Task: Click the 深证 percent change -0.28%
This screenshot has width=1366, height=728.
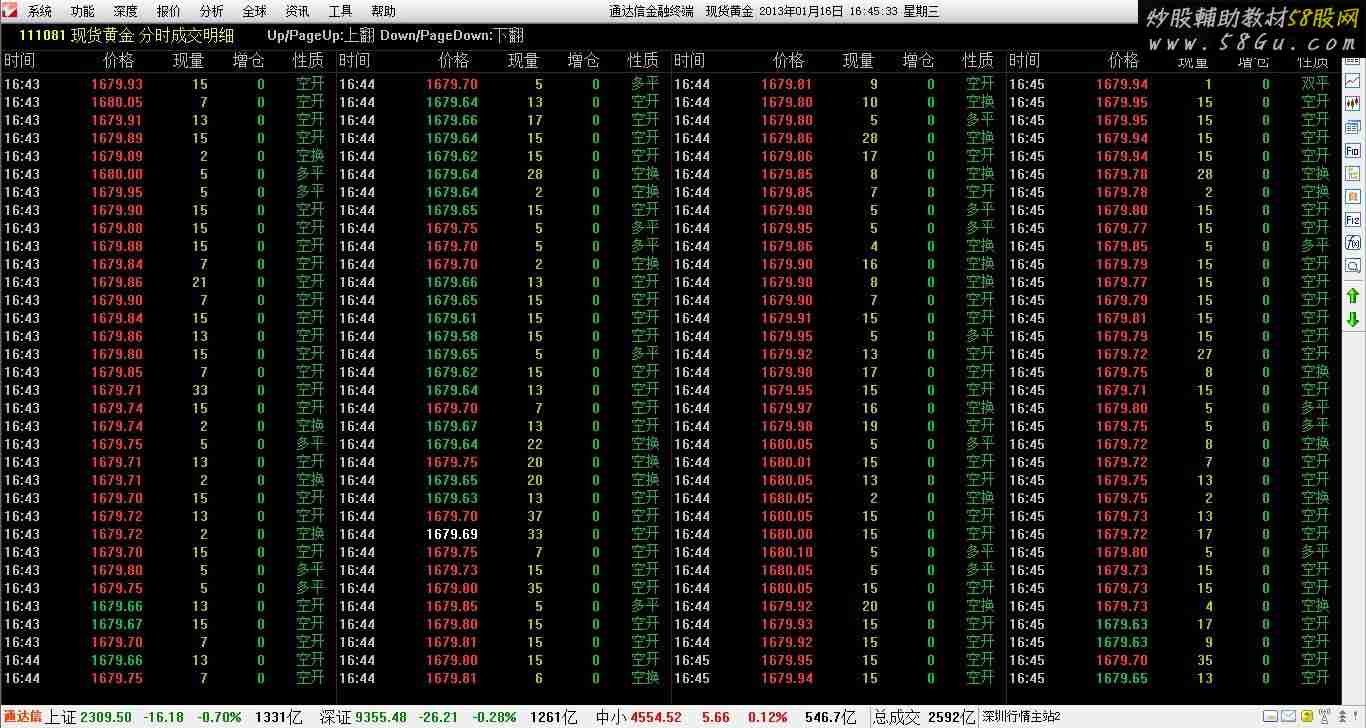Action: tap(495, 717)
